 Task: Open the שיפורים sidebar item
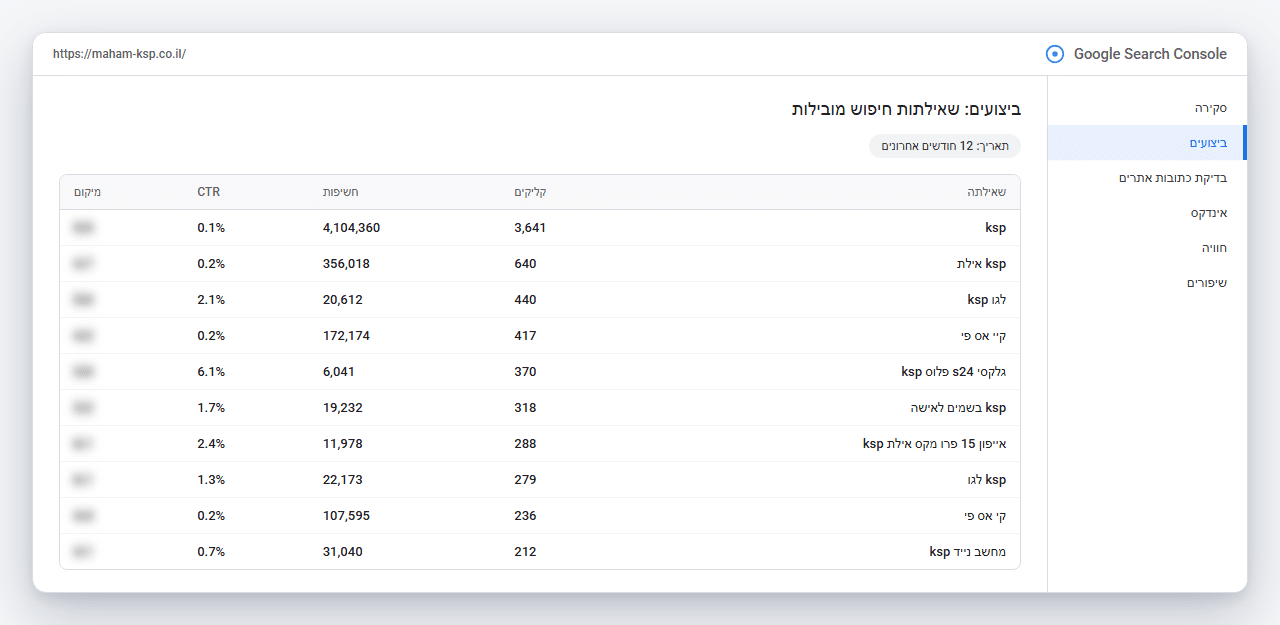click(1207, 283)
